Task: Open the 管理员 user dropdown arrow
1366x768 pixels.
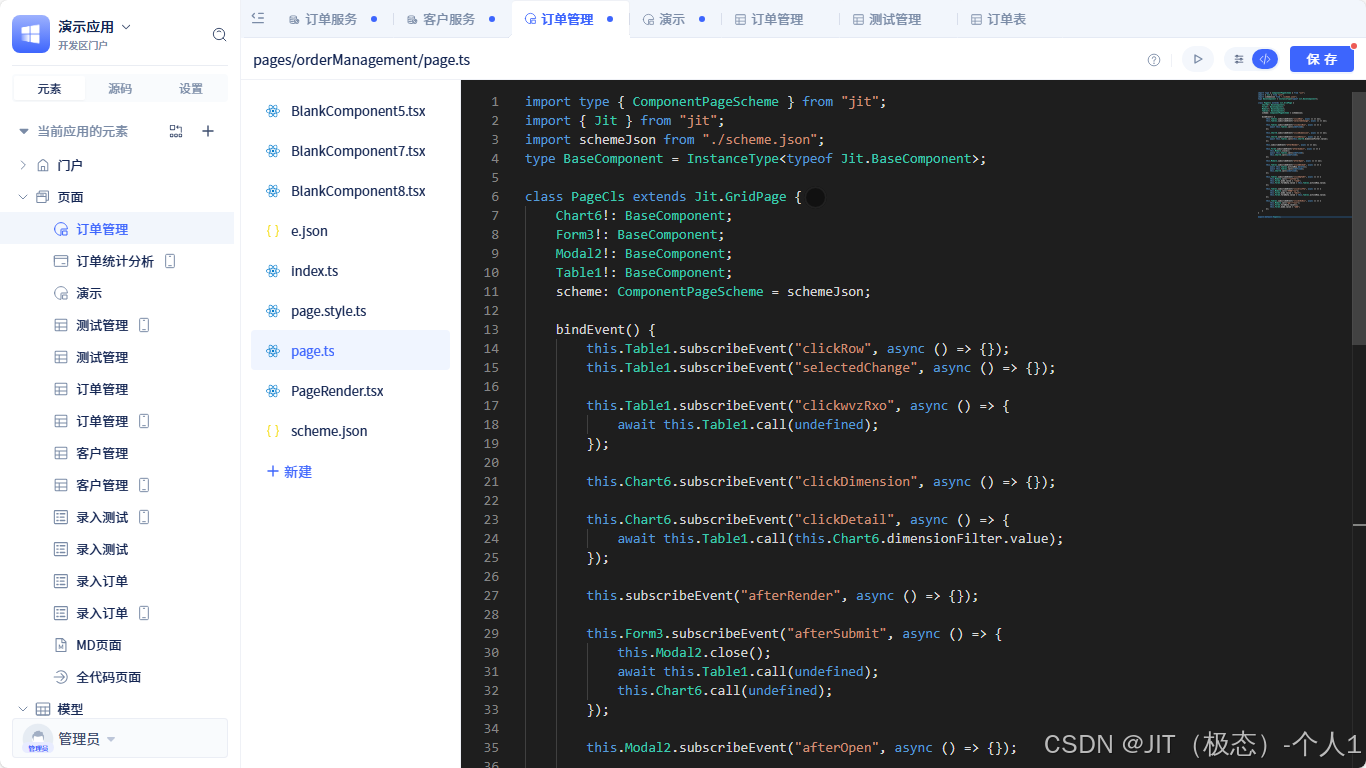Action: click(111, 740)
